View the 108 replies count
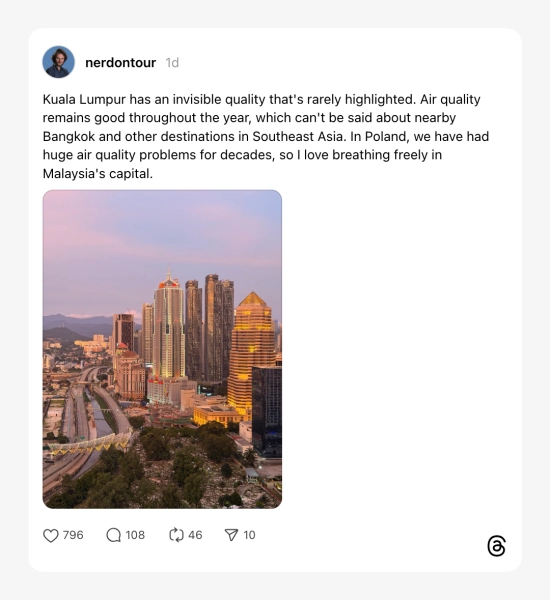 click(x=135, y=535)
